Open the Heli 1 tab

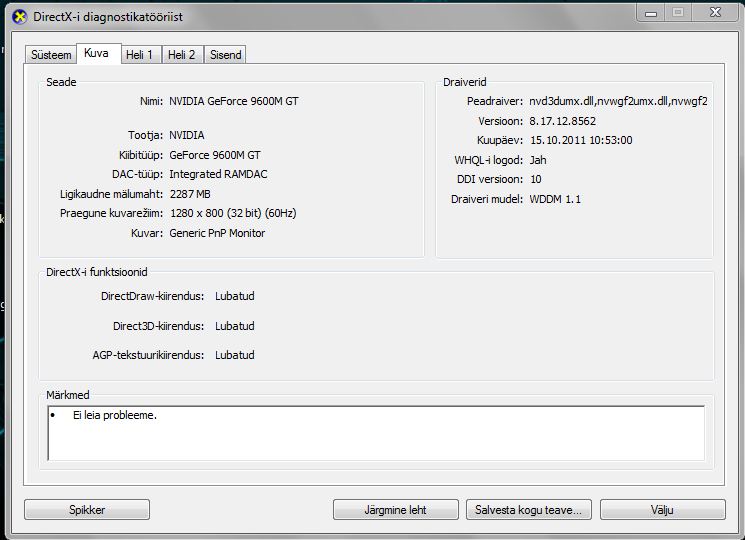(141, 55)
